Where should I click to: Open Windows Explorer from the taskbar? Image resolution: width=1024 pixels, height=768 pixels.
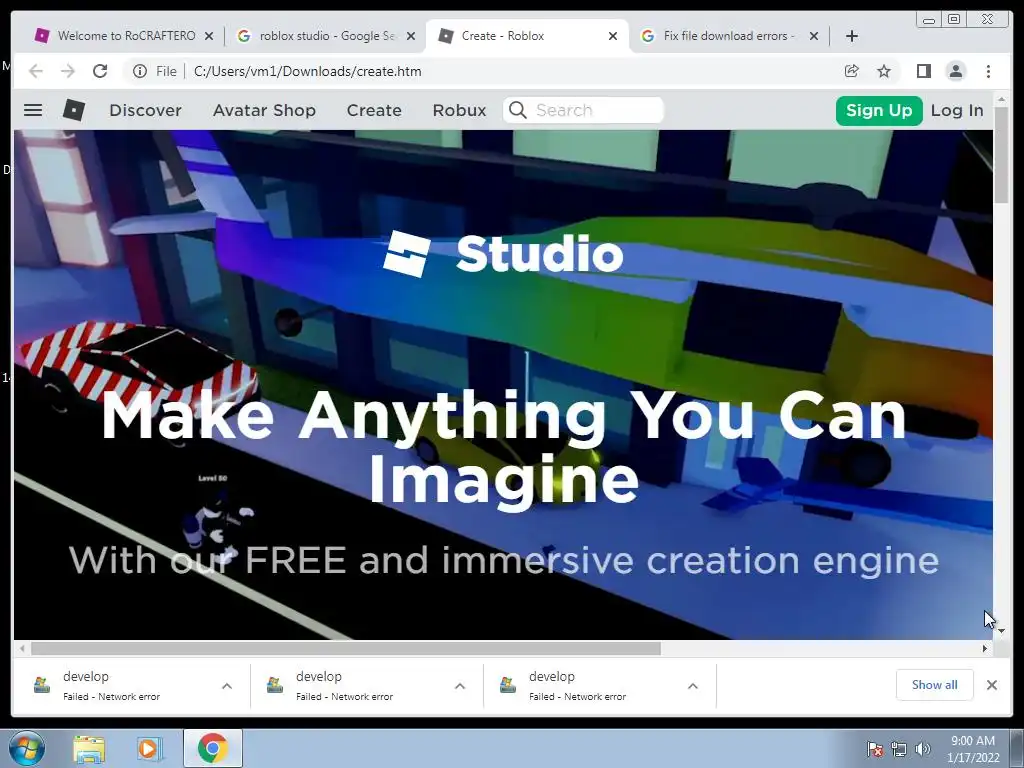click(x=89, y=748)
